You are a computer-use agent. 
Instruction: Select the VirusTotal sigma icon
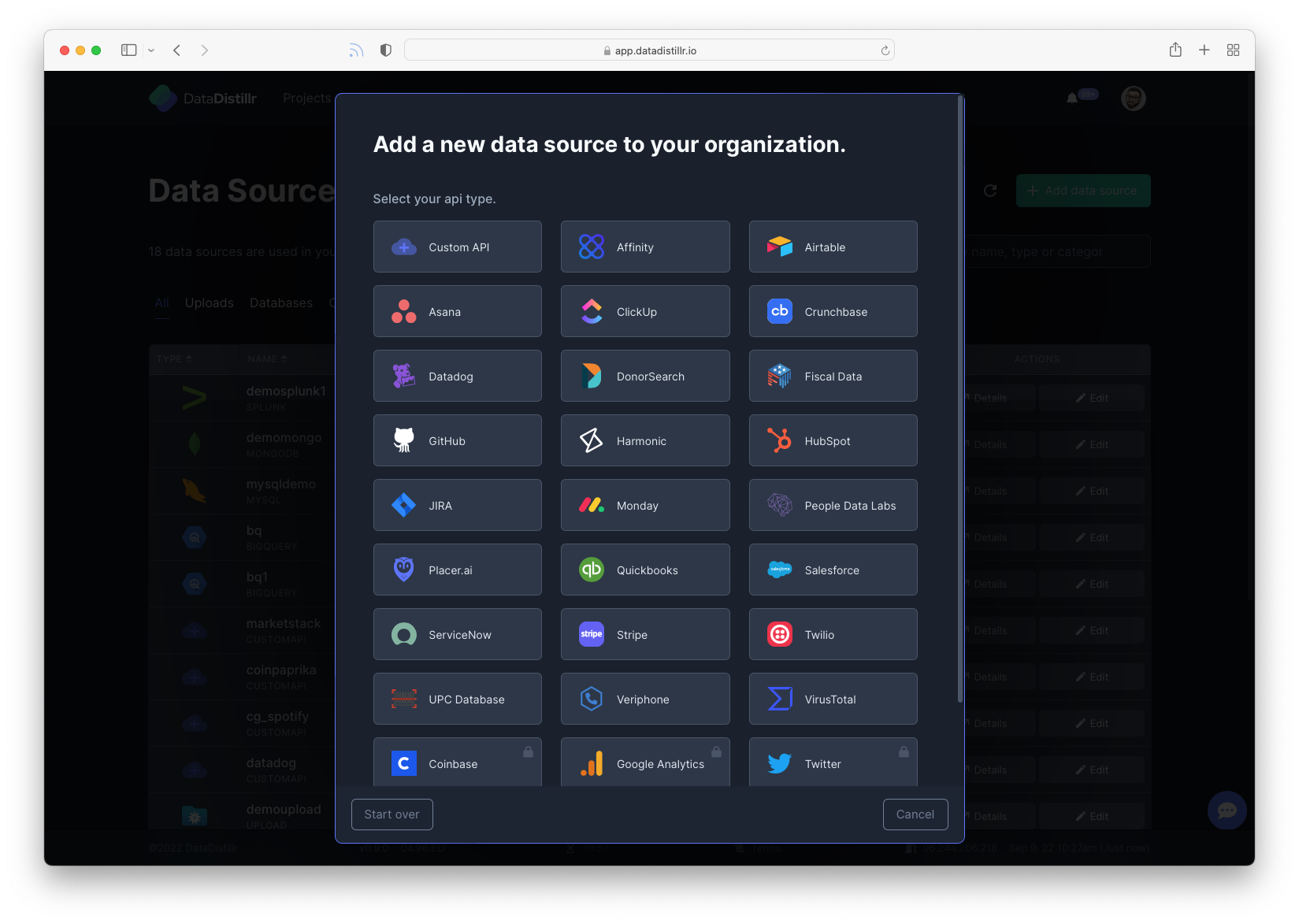point(780,699)
